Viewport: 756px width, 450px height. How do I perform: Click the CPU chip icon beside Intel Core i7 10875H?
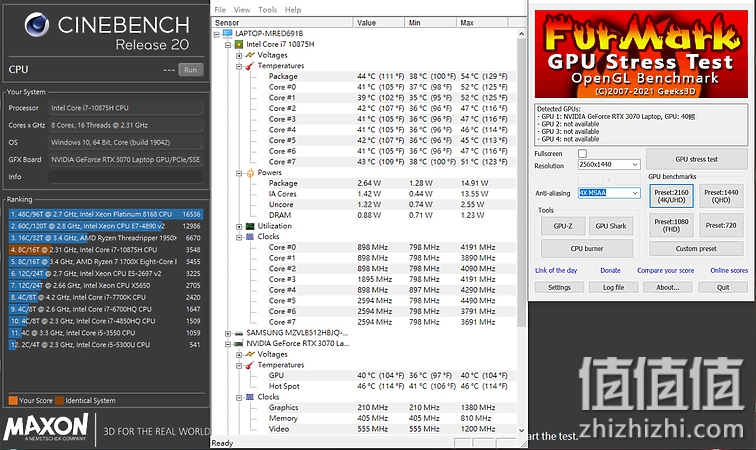click(x=239, y=44)
